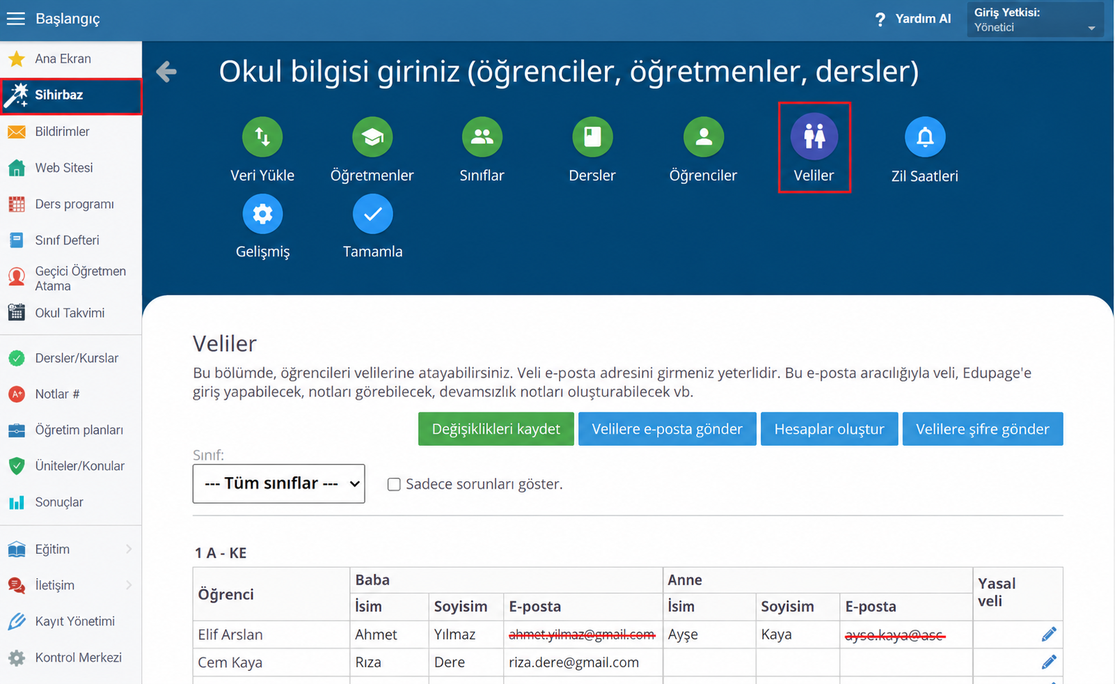Screen dimensions: 1115x684
Task: Edit Elif Arslan's row with pencil icon
Action: click(x=1049, y=634)
